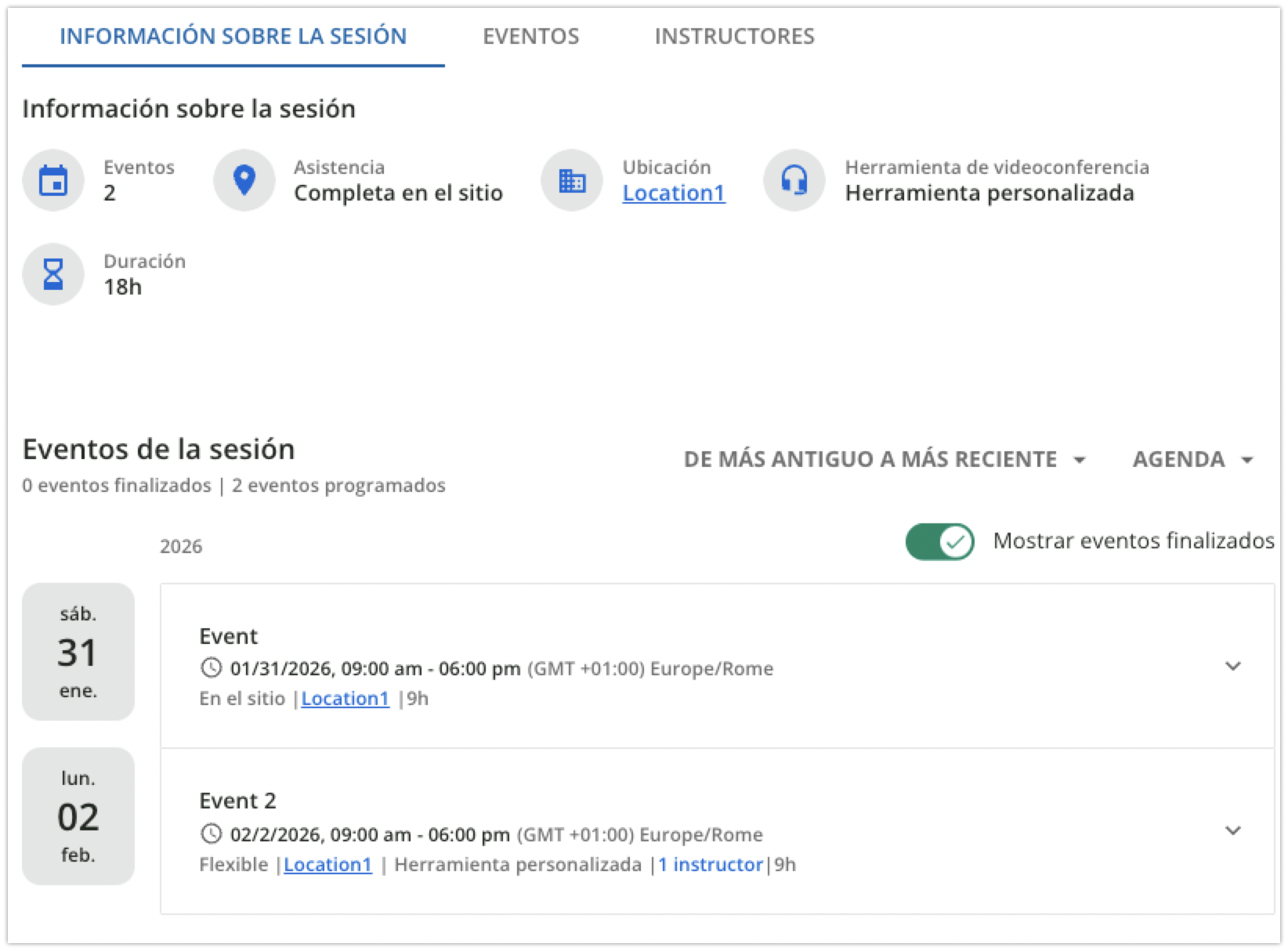Open the 1 instructor link

pyautogui.click(x=711, y=864)
